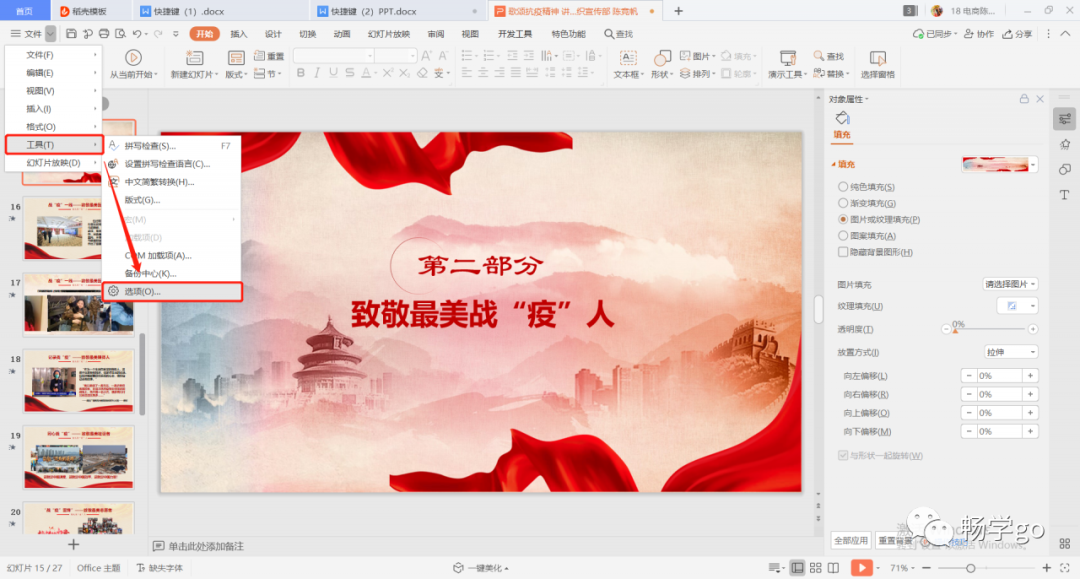This screenshot has width=1080, height=579.
Task: Expand the 一键美化 option in status bar
Action: (x=481, y=568)
